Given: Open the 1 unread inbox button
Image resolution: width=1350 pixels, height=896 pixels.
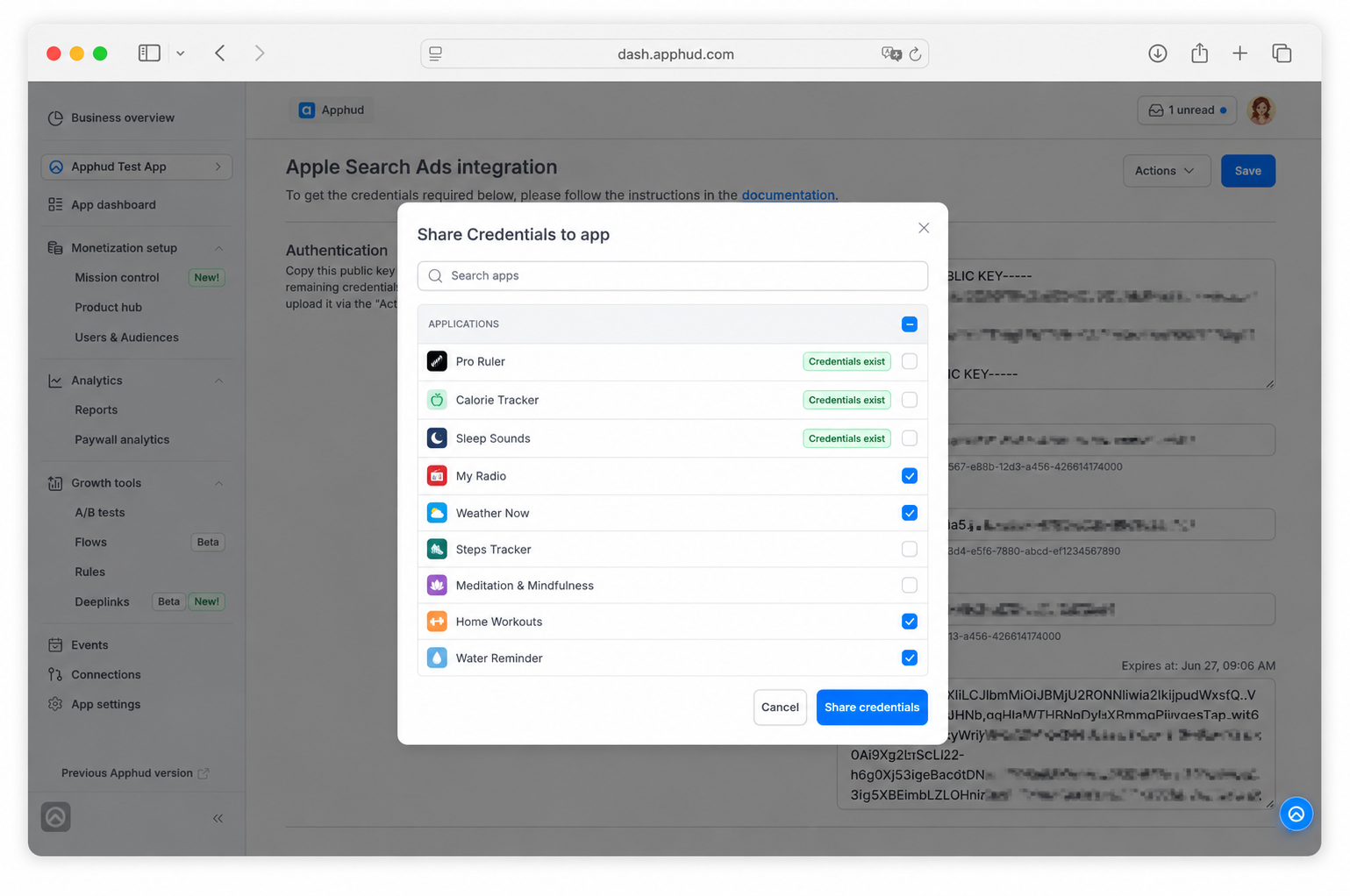Looking at the screenshot, I should pos(1187,110).
